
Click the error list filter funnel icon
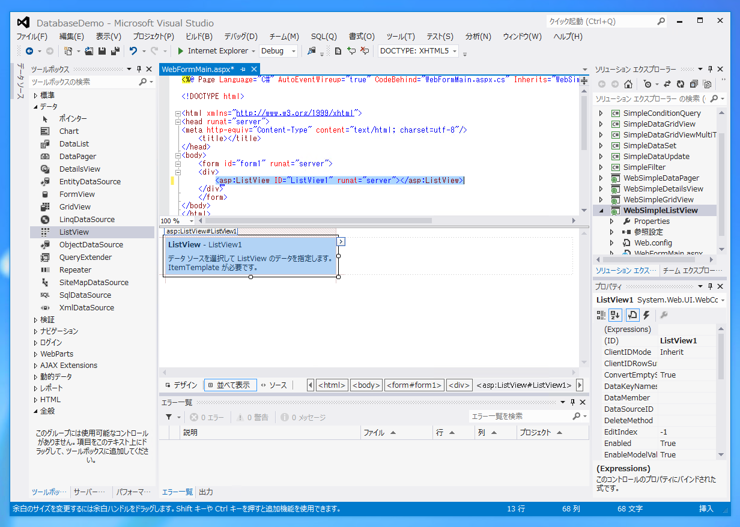coord(169,417)
